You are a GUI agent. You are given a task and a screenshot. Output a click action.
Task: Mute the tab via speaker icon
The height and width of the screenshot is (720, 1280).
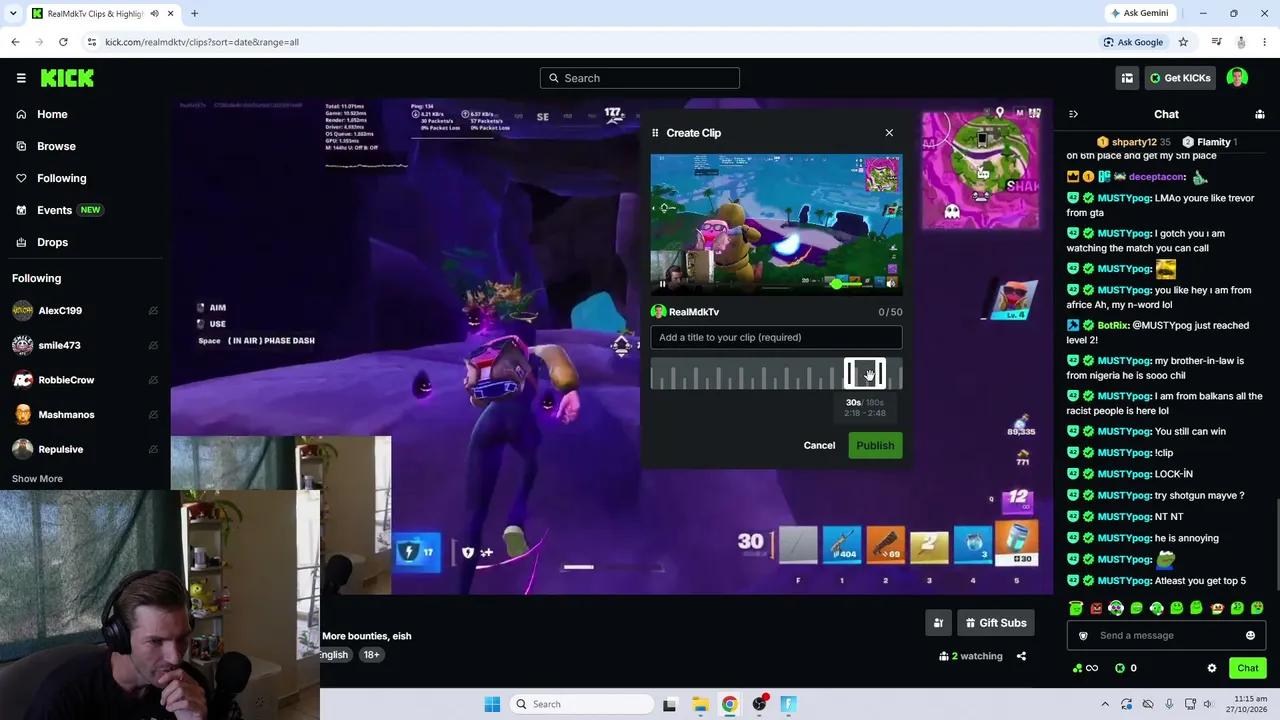155,13
